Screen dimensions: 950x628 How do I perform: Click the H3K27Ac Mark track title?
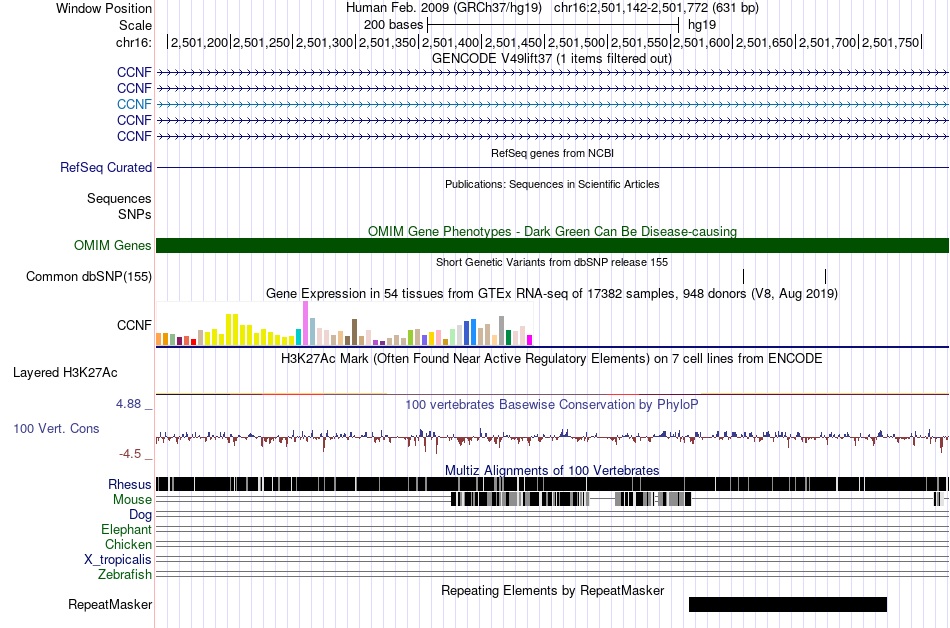coord(552,359)
